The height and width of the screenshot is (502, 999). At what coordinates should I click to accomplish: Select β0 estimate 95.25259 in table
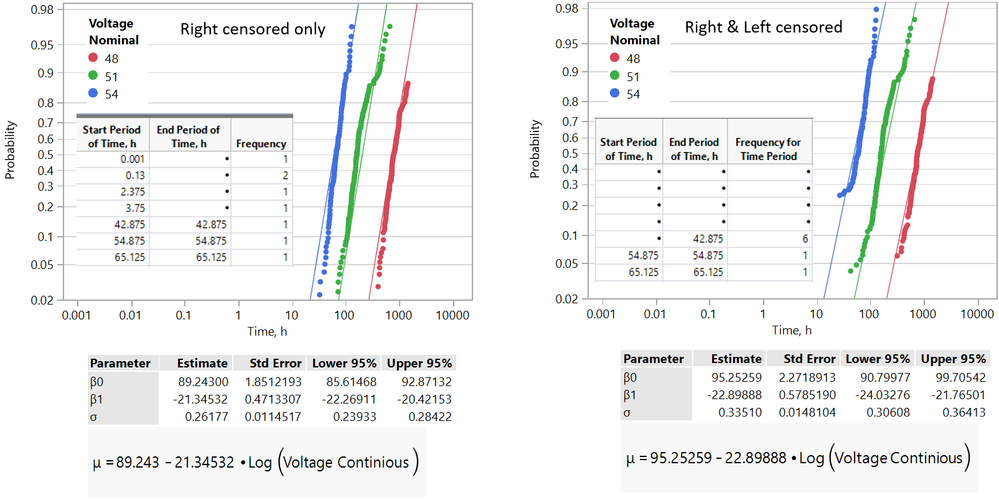coord(738,376)
